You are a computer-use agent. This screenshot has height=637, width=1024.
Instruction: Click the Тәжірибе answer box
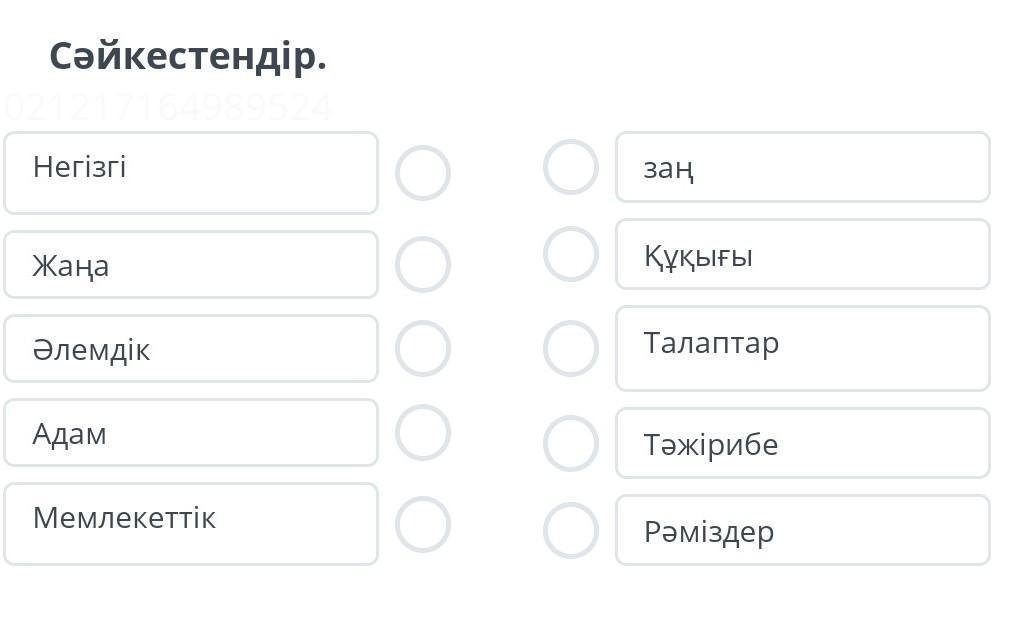(x=803, y=443)
